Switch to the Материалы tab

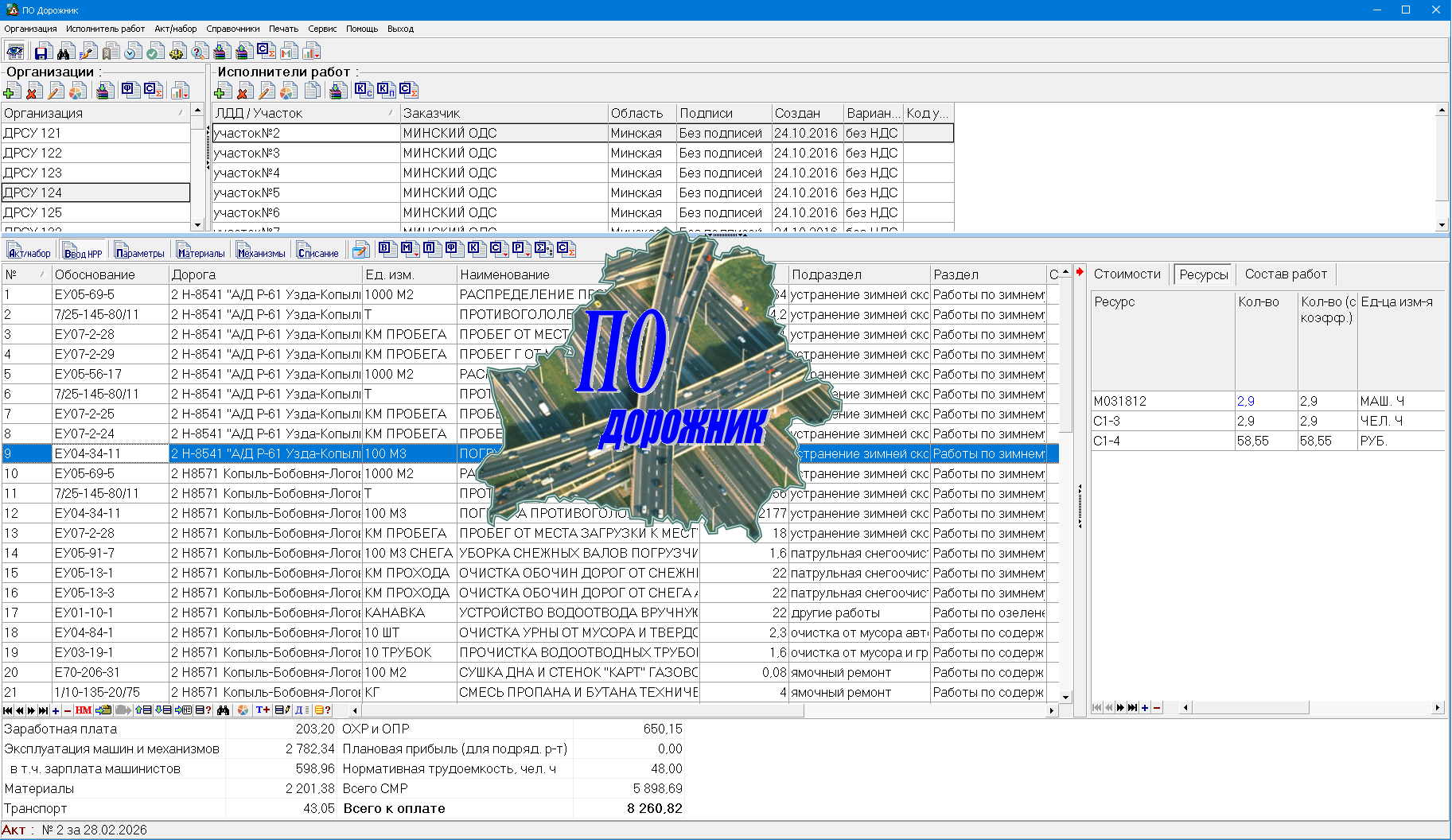(x=201, y=252)
